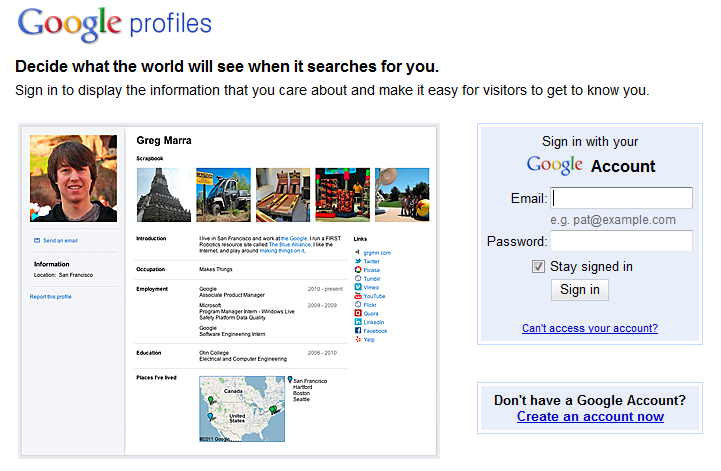The height and width of the screenshot is (471, 721).
Task: Open the first Scrapbook tower photo
Action: pos(164,194)
